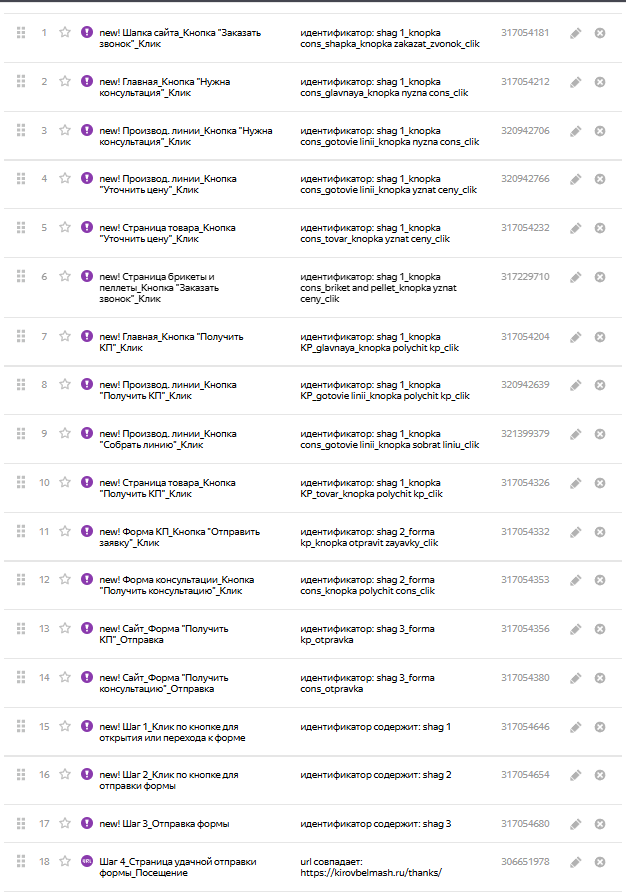Toggle the favorite star on goal 11
The height and width of the screenshot is (896, 626).
65,531
